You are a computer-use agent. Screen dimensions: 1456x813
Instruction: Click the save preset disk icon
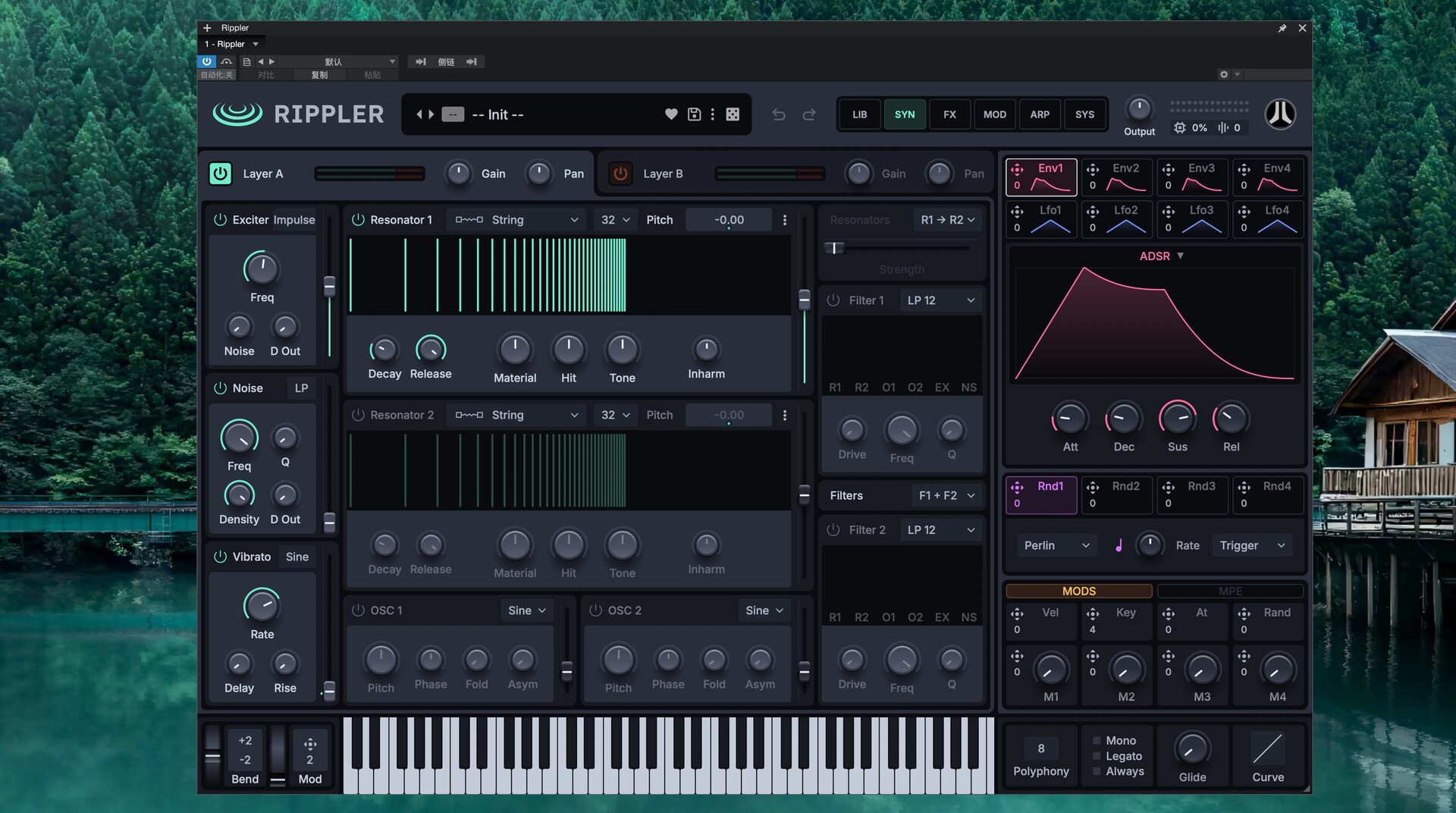[x=694, y=115]
